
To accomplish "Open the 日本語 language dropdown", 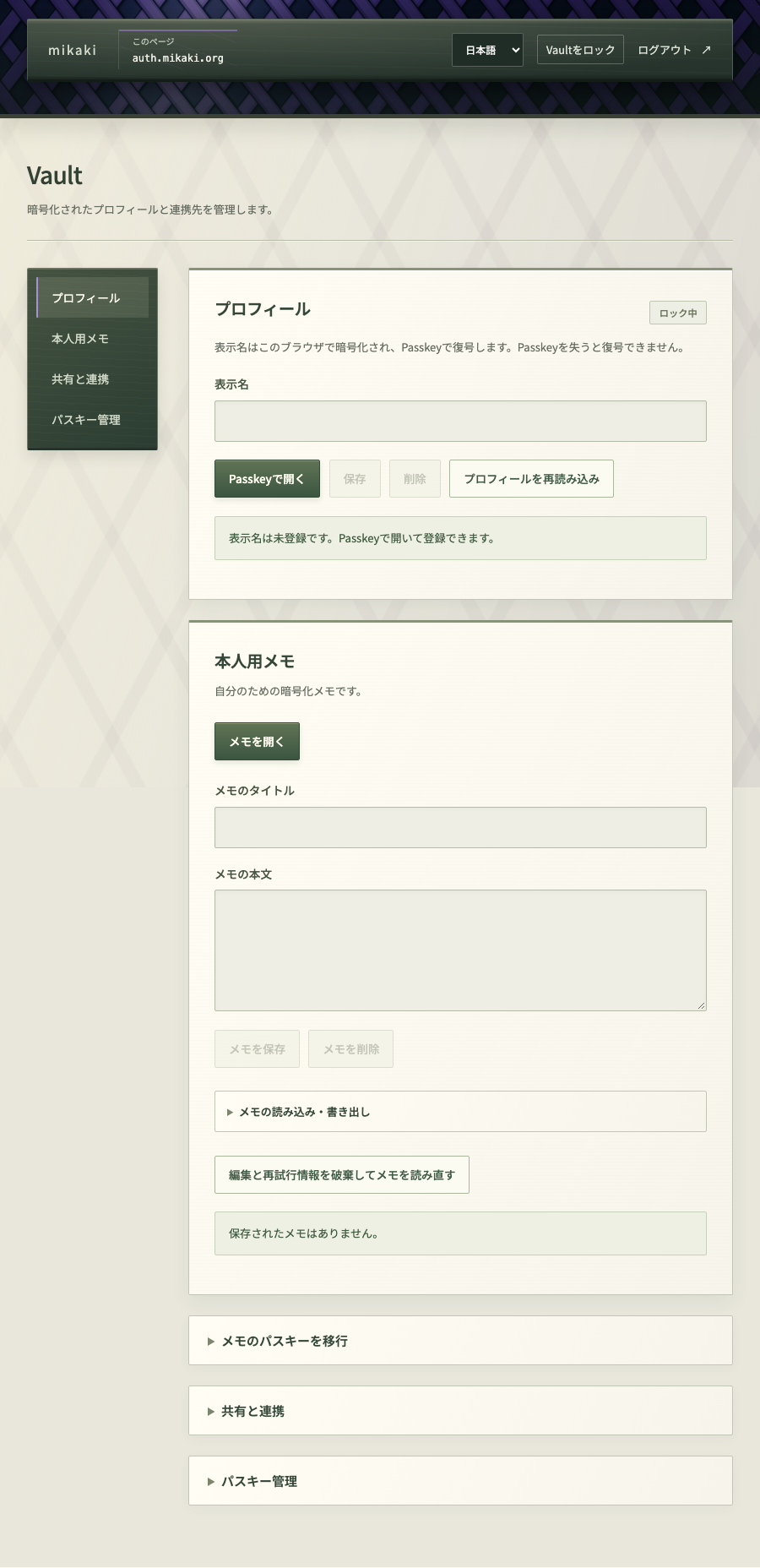I will pyautogui.click(x=487, y=50).
